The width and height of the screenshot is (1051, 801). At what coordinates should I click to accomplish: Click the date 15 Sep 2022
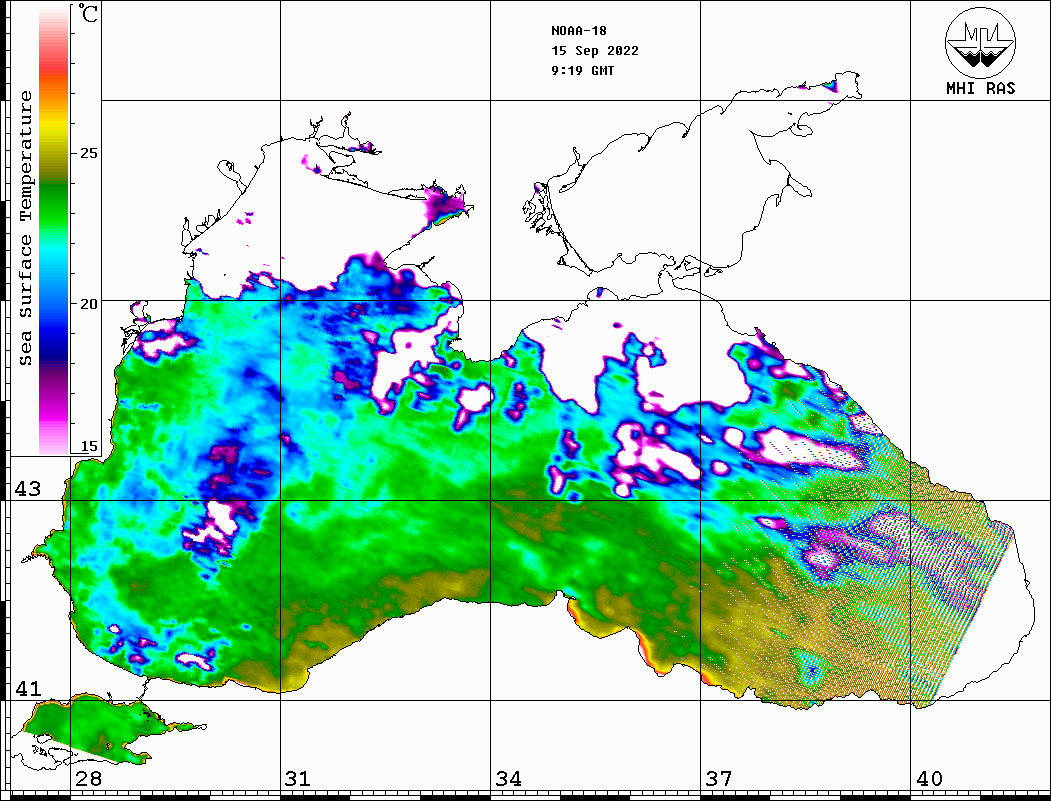[595, 51]
